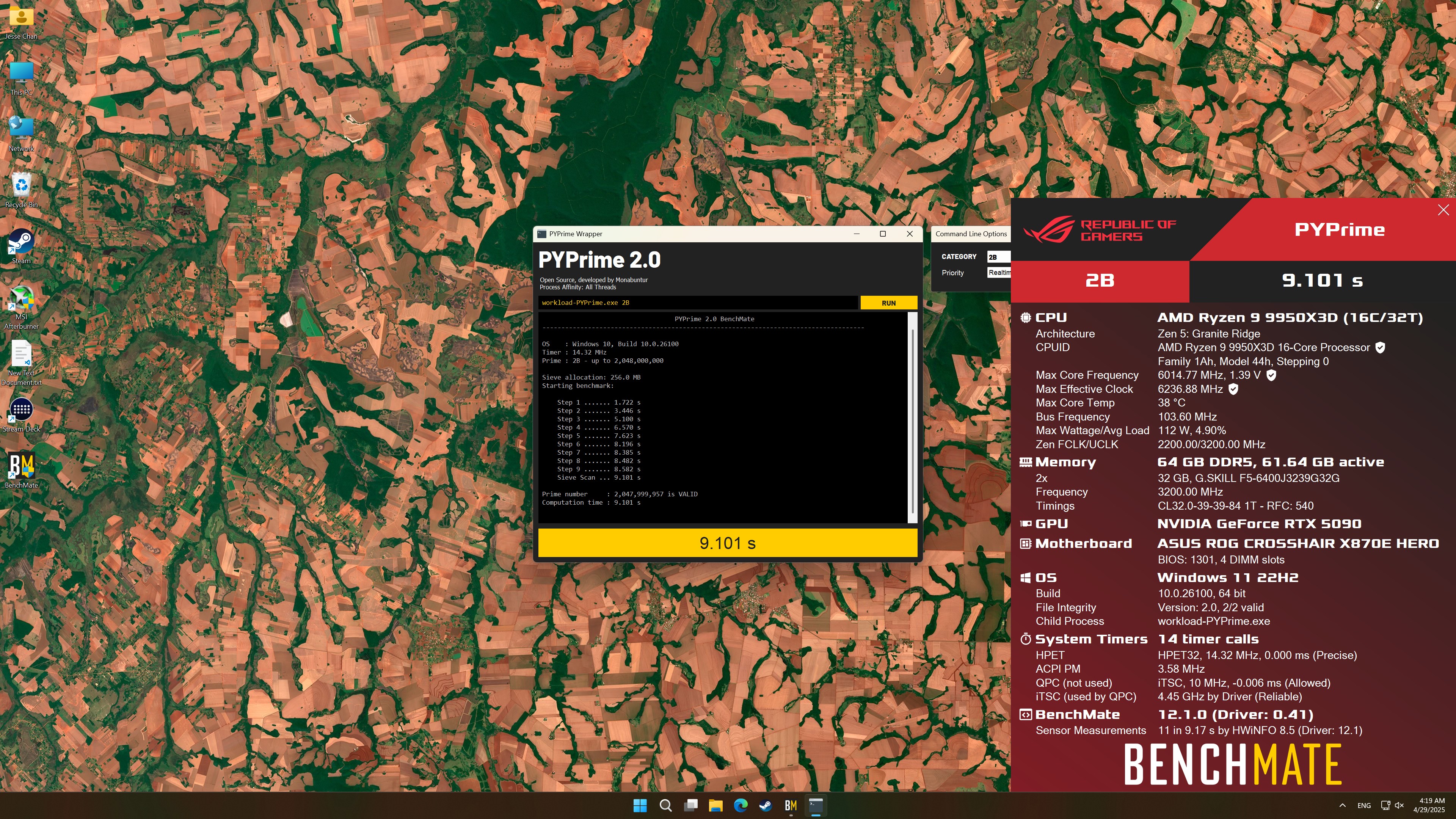1456x819 pixels.
Task: Open the clock showing 4:19 AM
Action: [1429, 805]
